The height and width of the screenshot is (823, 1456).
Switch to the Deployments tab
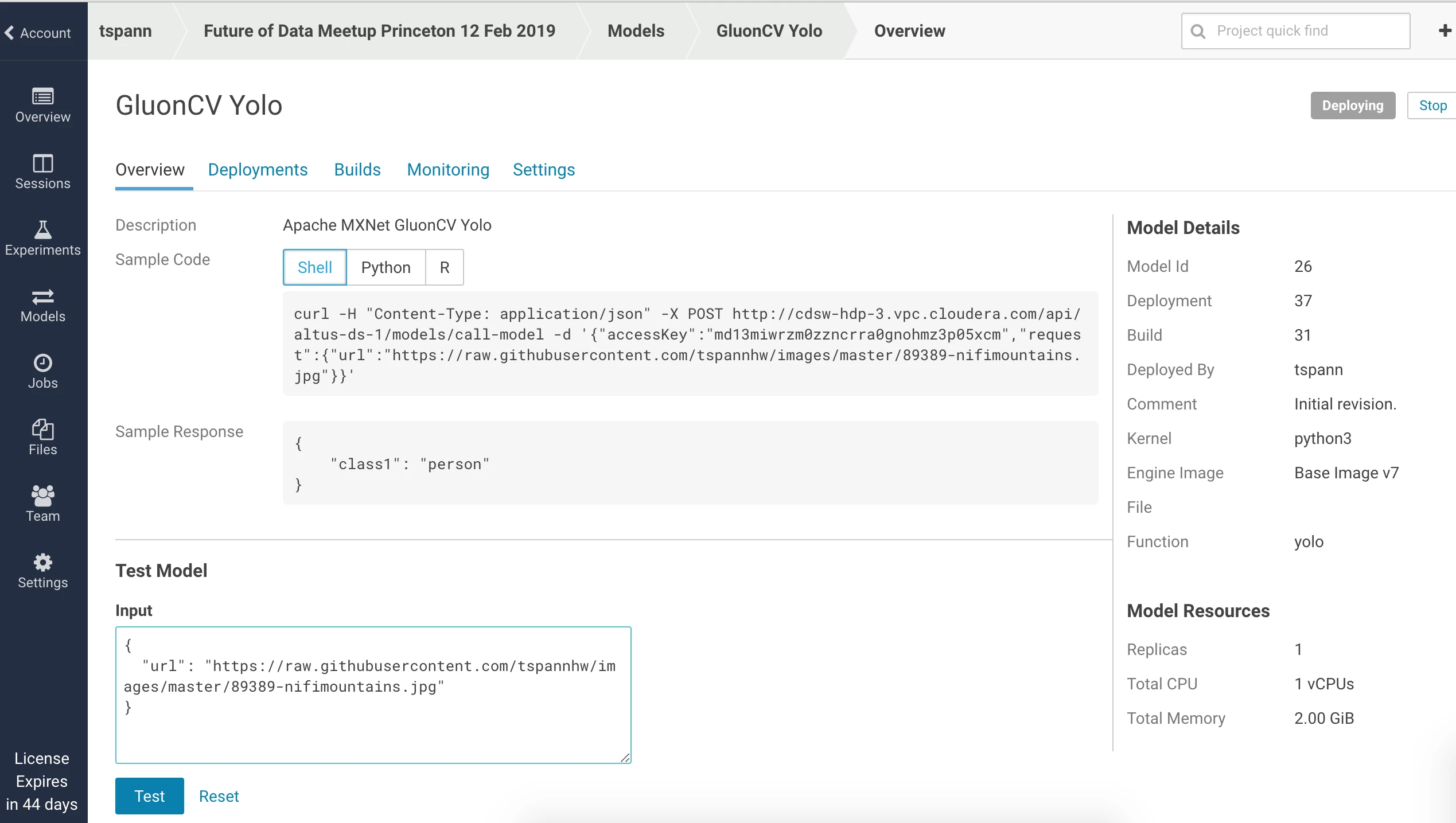pos(258,170)
